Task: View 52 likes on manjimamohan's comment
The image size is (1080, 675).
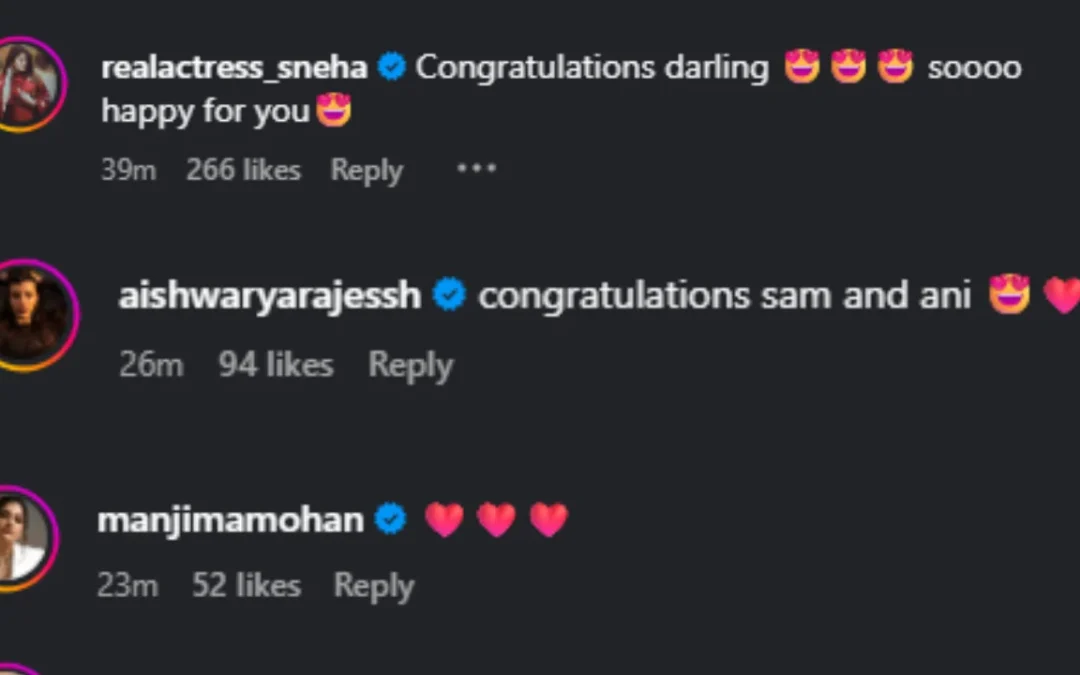Action: pos(247,585)
